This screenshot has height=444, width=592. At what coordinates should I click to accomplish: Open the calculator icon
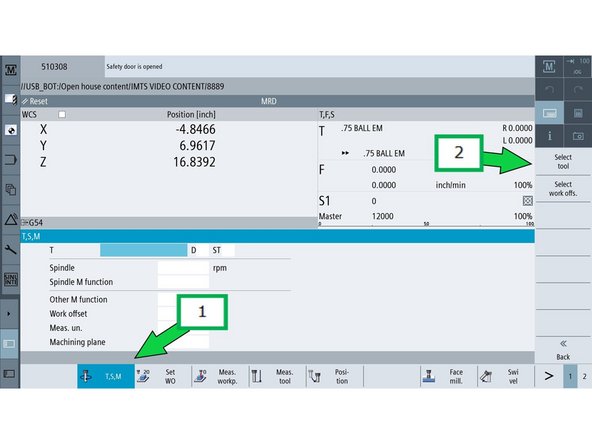click(578, 113)
